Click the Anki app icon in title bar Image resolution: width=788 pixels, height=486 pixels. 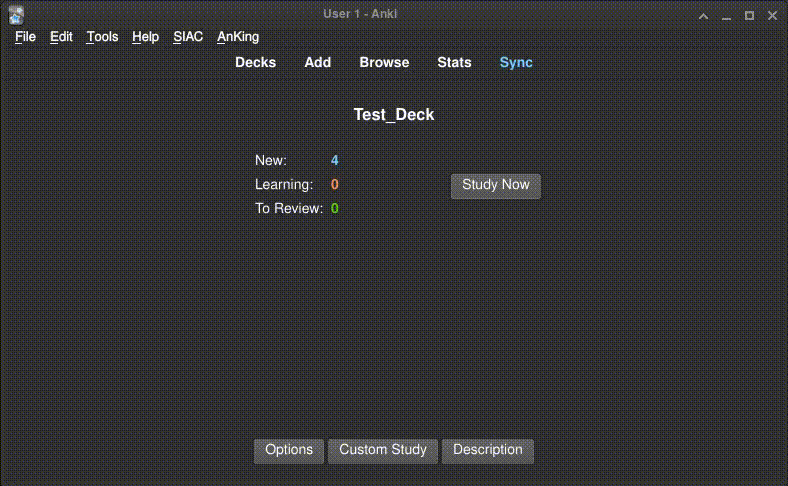[16, 15]
